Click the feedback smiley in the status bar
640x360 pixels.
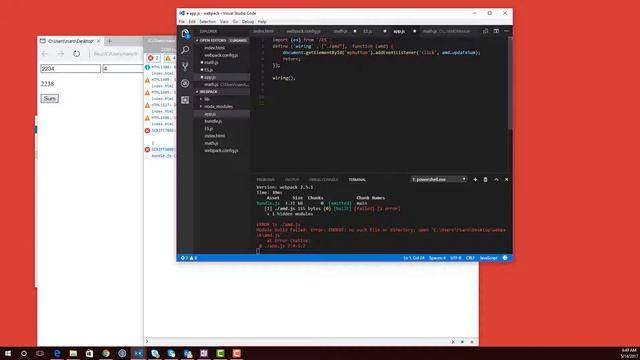point(505,258)
